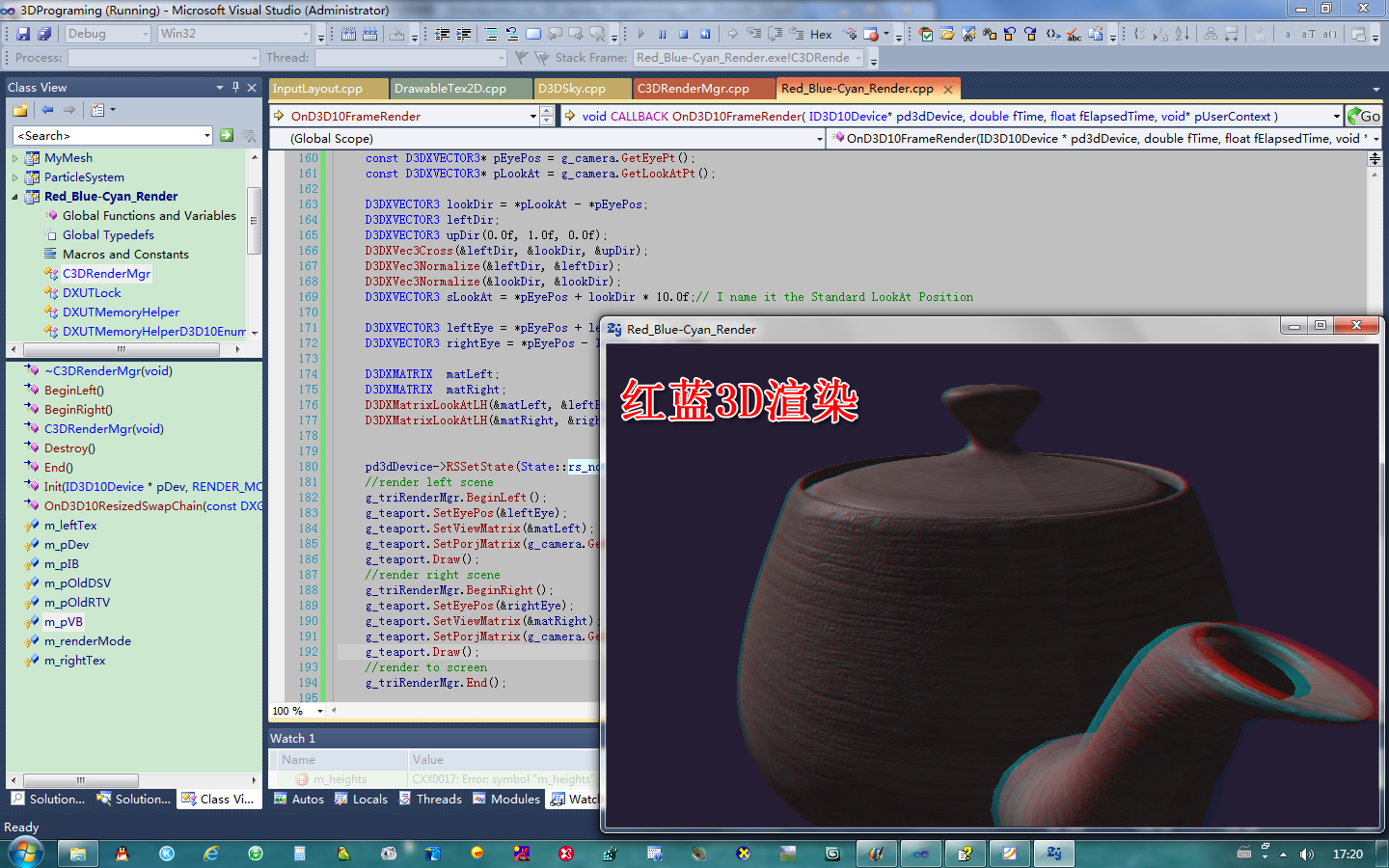Click the Save All toolbar icon
The height and width of the screenshot is (868, 1389).
(x=44, y=34)
